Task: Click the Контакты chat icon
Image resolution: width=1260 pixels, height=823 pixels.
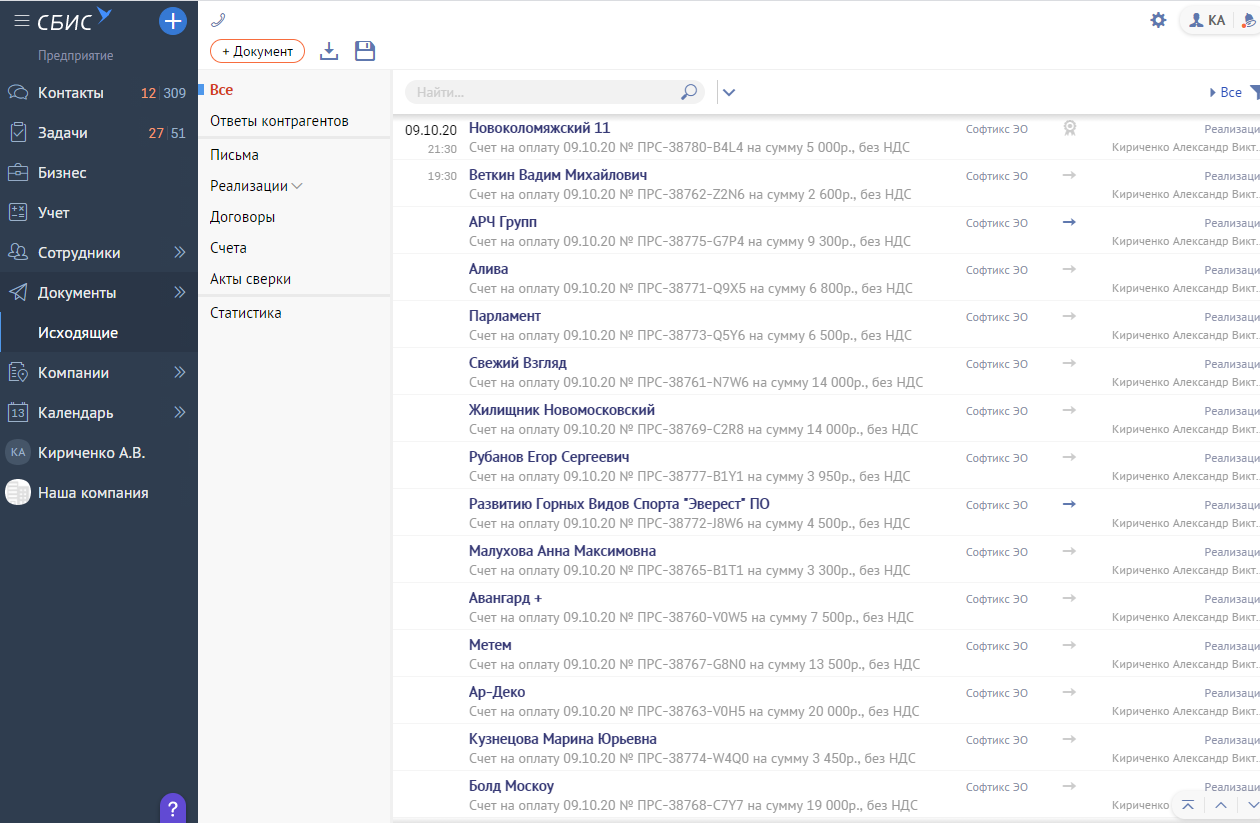Action: (x=18, y=93)
